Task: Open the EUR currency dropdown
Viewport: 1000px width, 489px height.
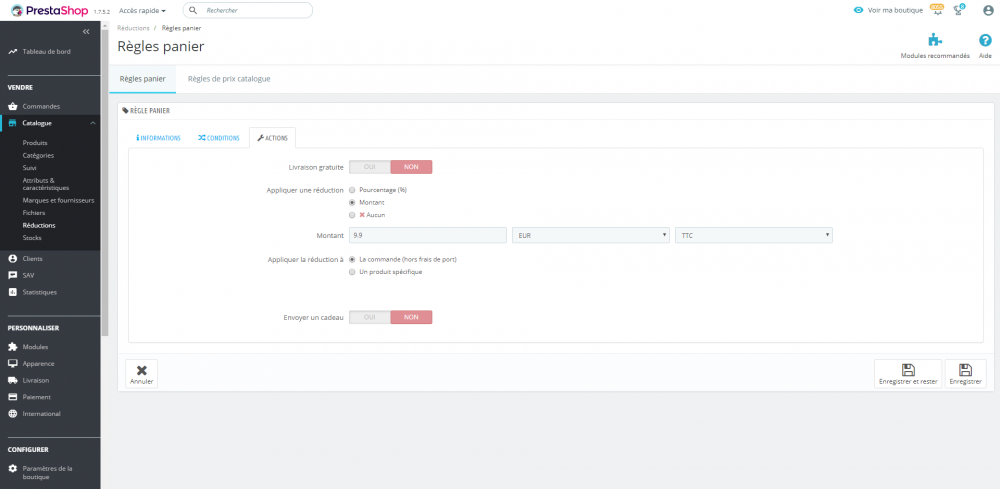Action: point(591,235)
